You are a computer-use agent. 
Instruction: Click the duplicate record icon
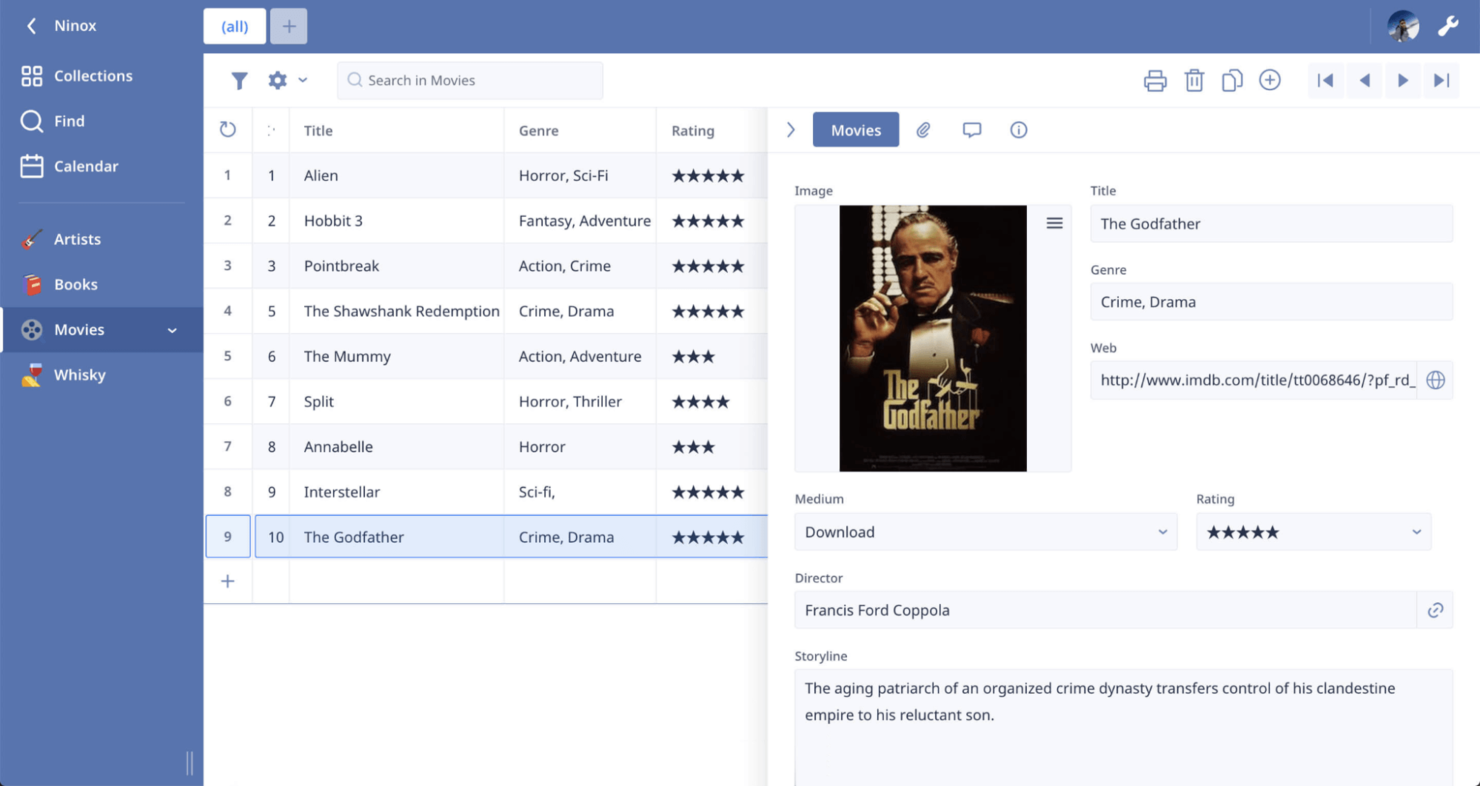1232,81
